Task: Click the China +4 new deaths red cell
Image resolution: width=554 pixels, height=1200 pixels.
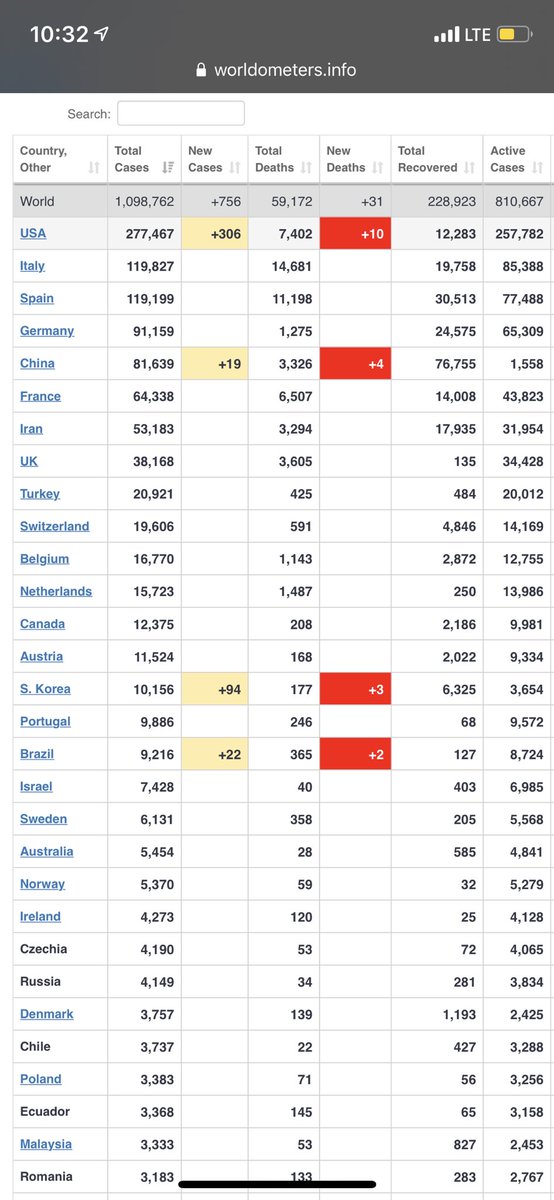Action: pos(355,364)
